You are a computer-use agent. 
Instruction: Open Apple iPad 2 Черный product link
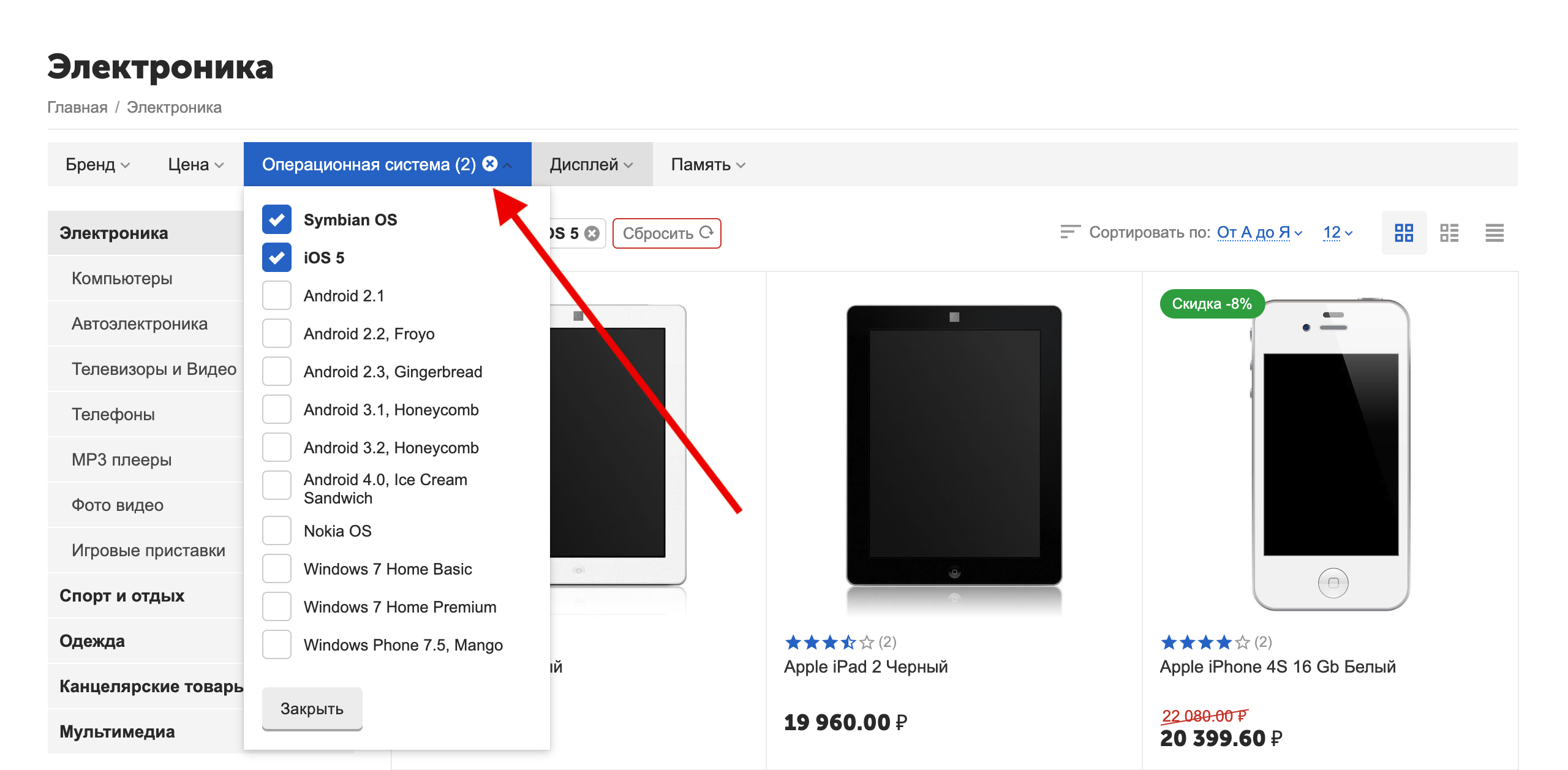point(866,666)
